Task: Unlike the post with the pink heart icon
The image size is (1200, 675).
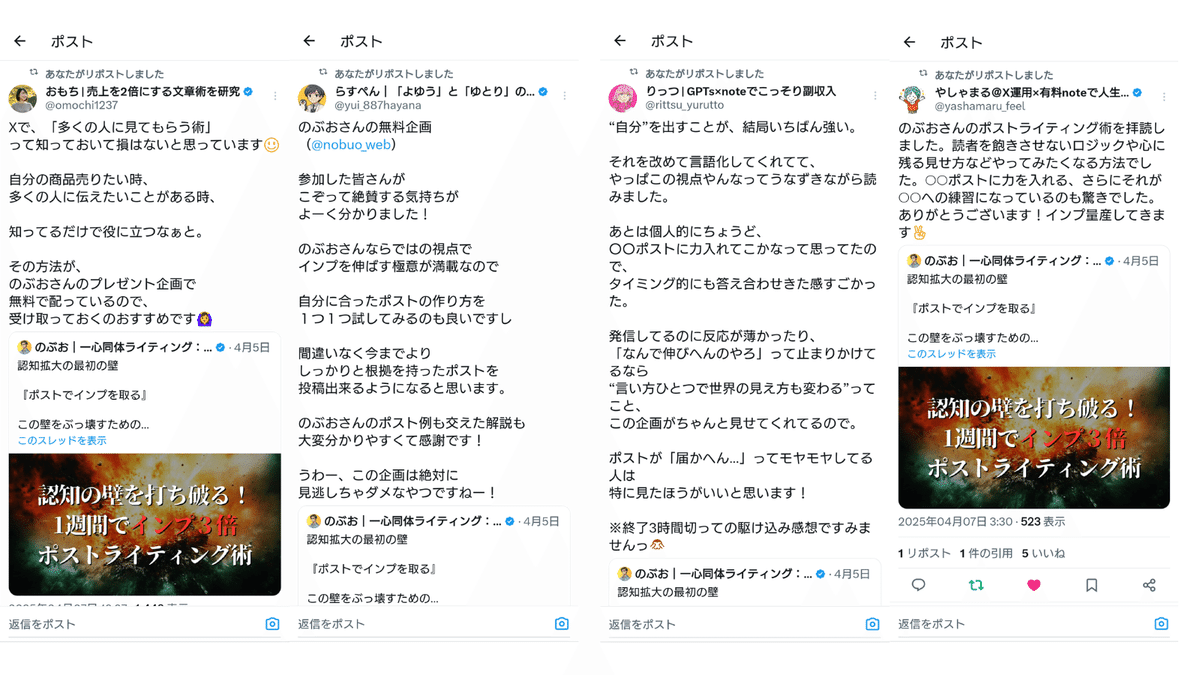Action: click(1034, 585)
